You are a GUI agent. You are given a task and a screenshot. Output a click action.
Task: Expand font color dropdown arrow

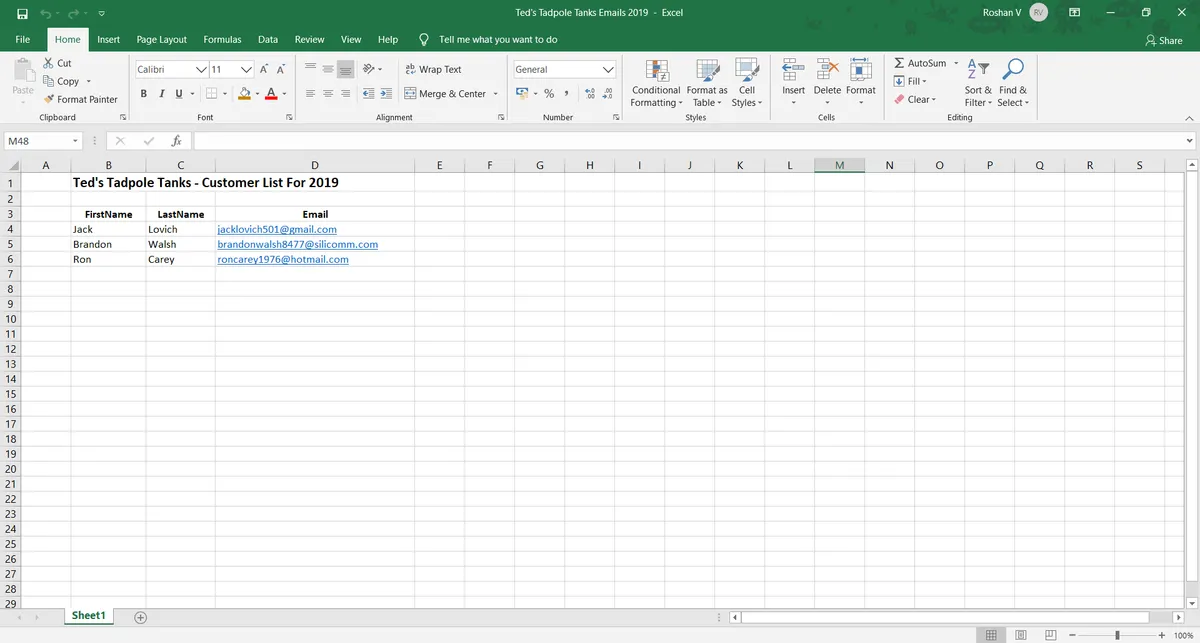[284, 93]
